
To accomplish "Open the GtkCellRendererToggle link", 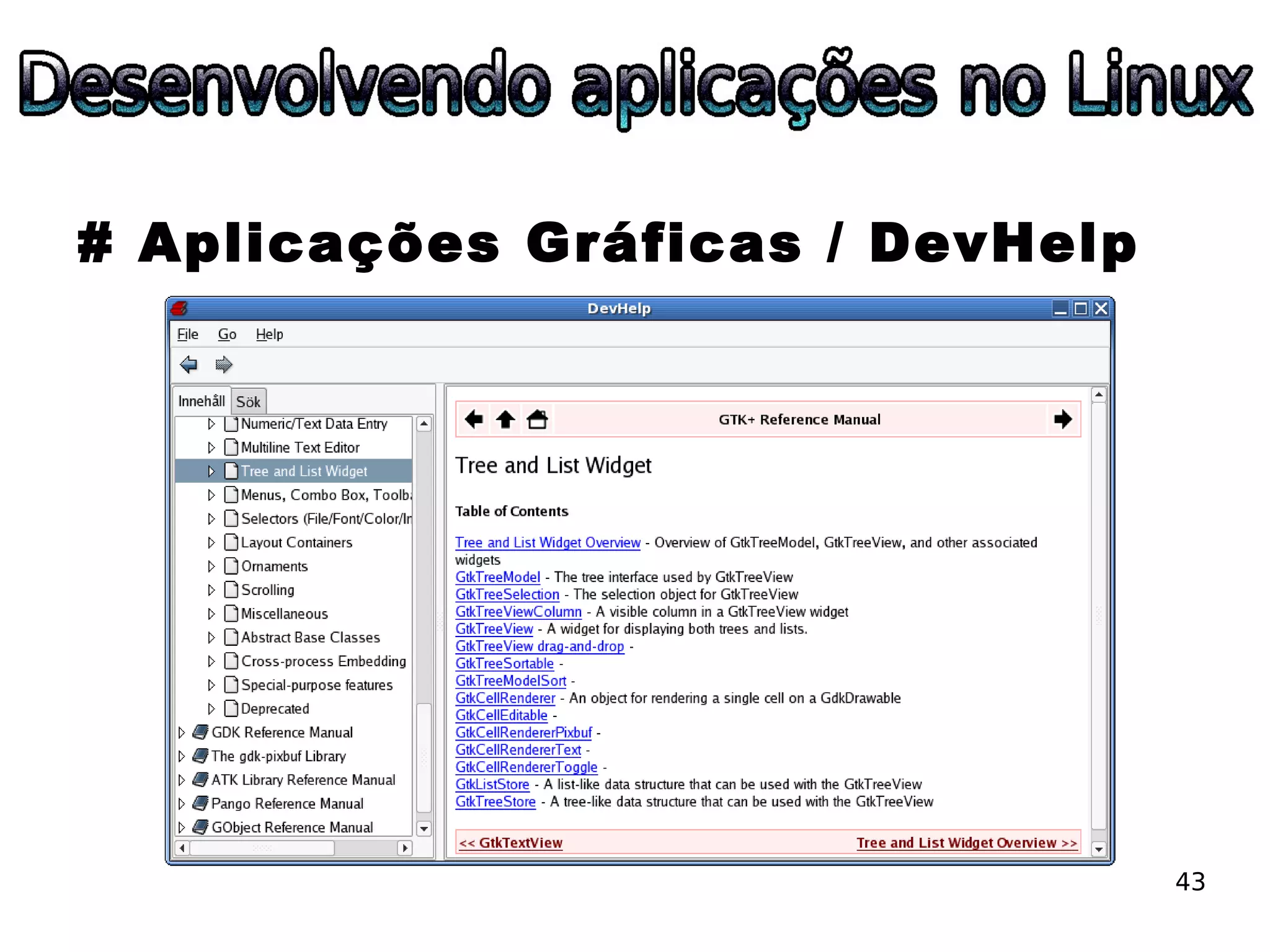I will pyautogui.click(x=526, y=767).
